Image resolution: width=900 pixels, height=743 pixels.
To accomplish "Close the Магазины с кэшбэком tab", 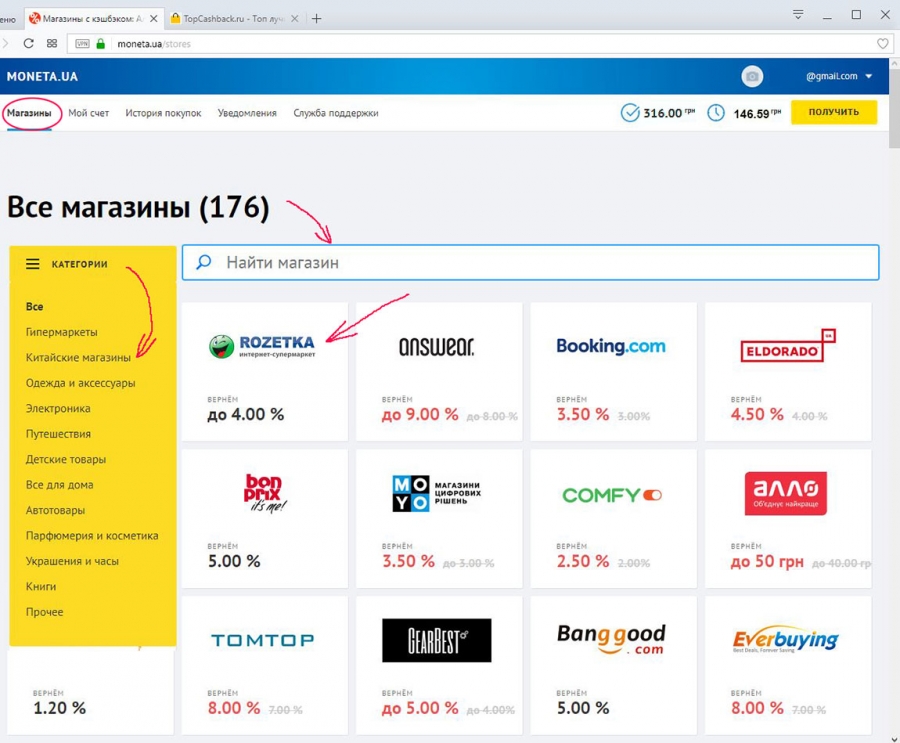I will point(154,19).
